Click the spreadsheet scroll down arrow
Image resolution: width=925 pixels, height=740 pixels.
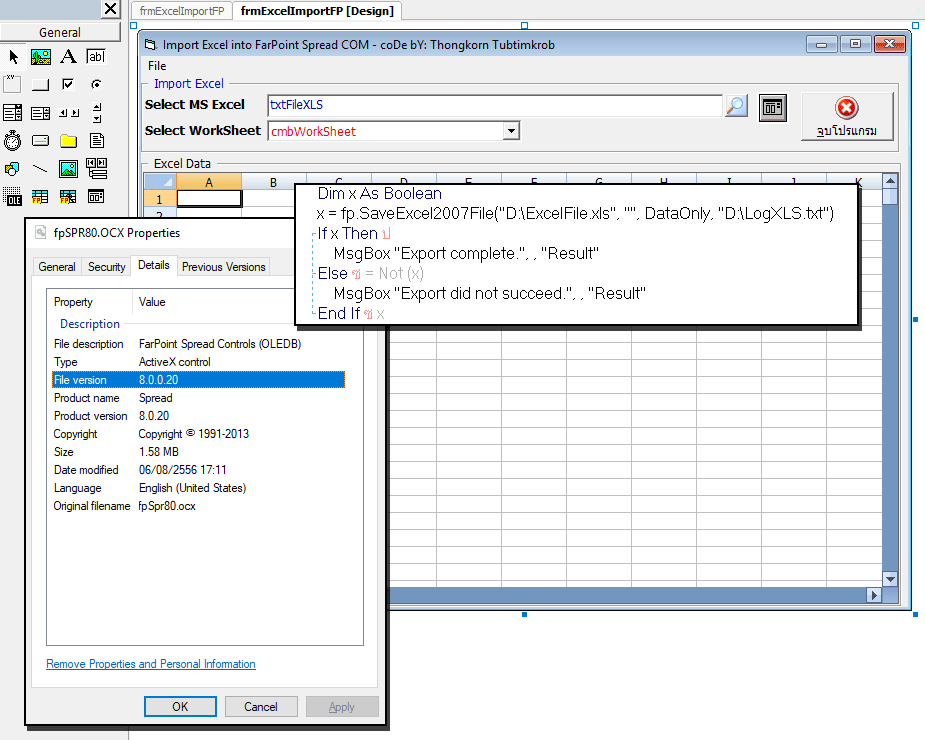pos(890,579)
